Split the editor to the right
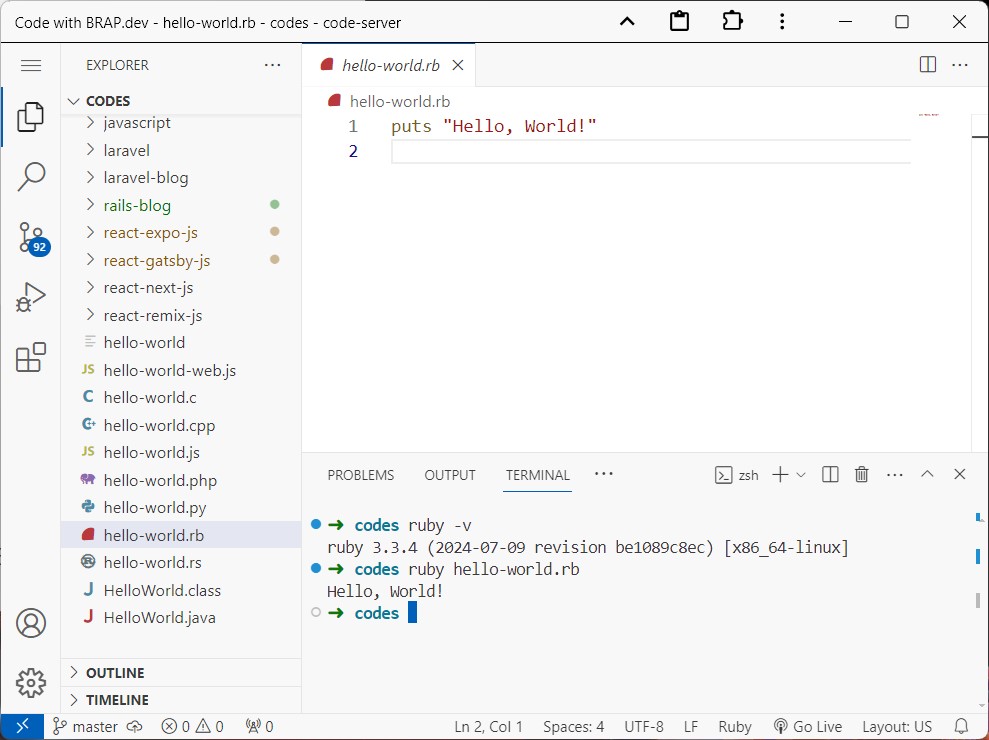This screenshot has height=740, width=989. (x=927, y=65)
